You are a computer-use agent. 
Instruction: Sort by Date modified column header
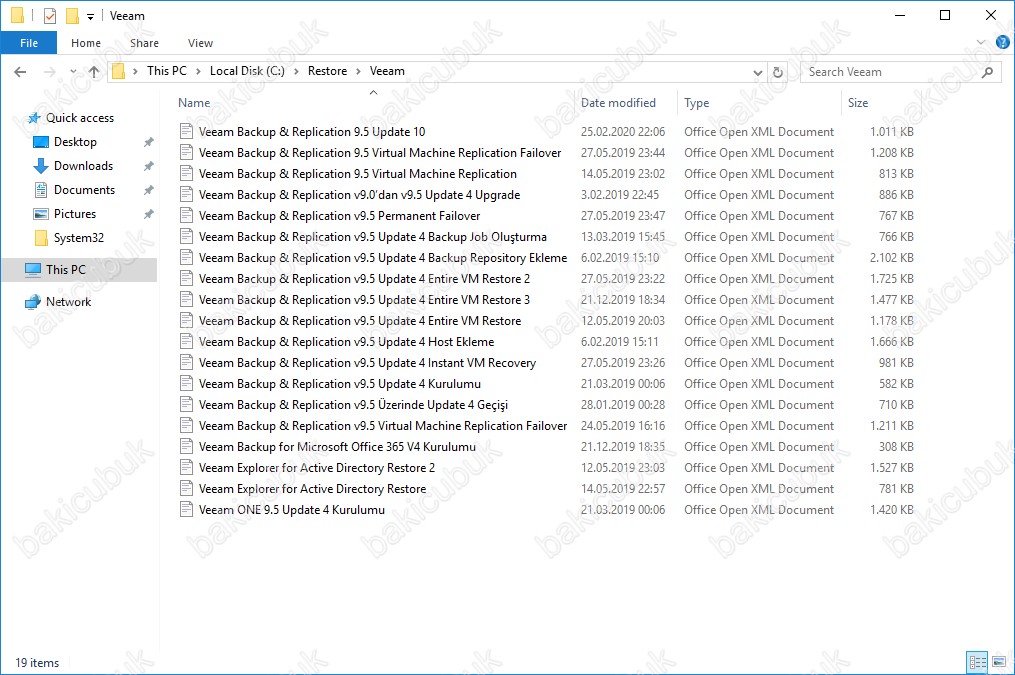coord(618,103)
